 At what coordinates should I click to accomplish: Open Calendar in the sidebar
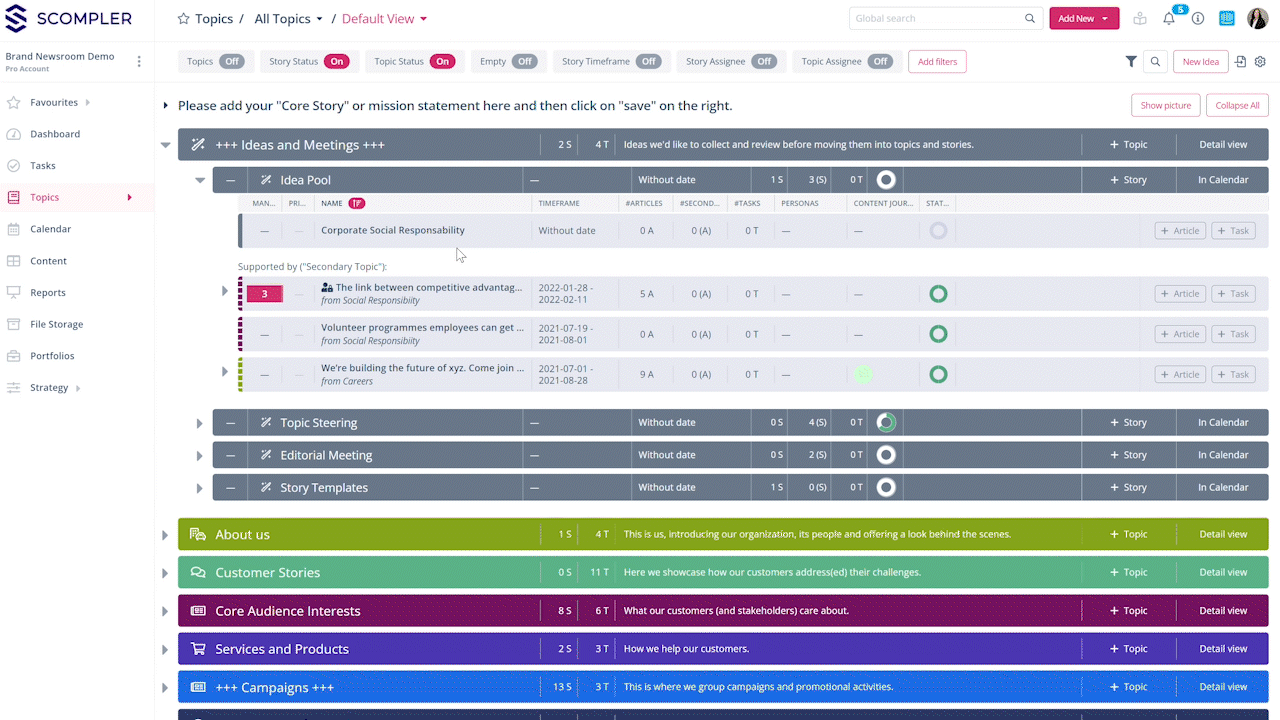tap(50, 229)
